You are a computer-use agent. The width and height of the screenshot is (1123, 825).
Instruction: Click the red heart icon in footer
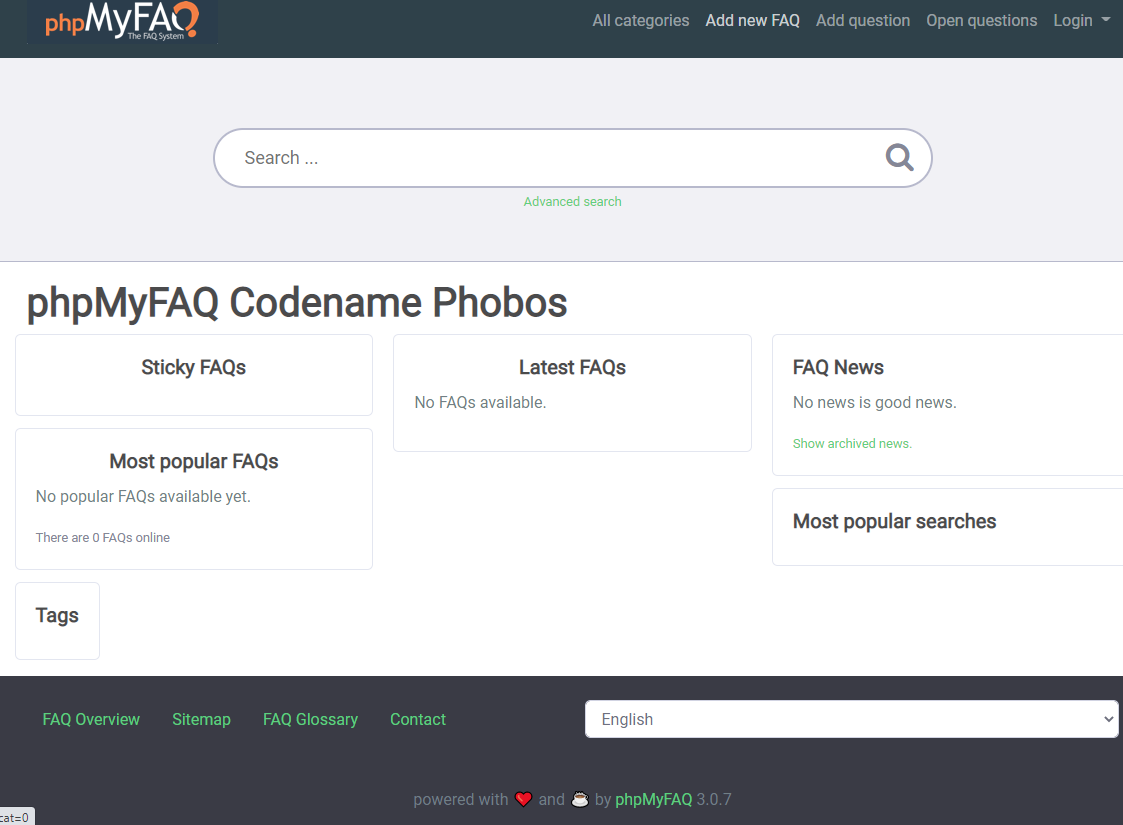point(524,799)
